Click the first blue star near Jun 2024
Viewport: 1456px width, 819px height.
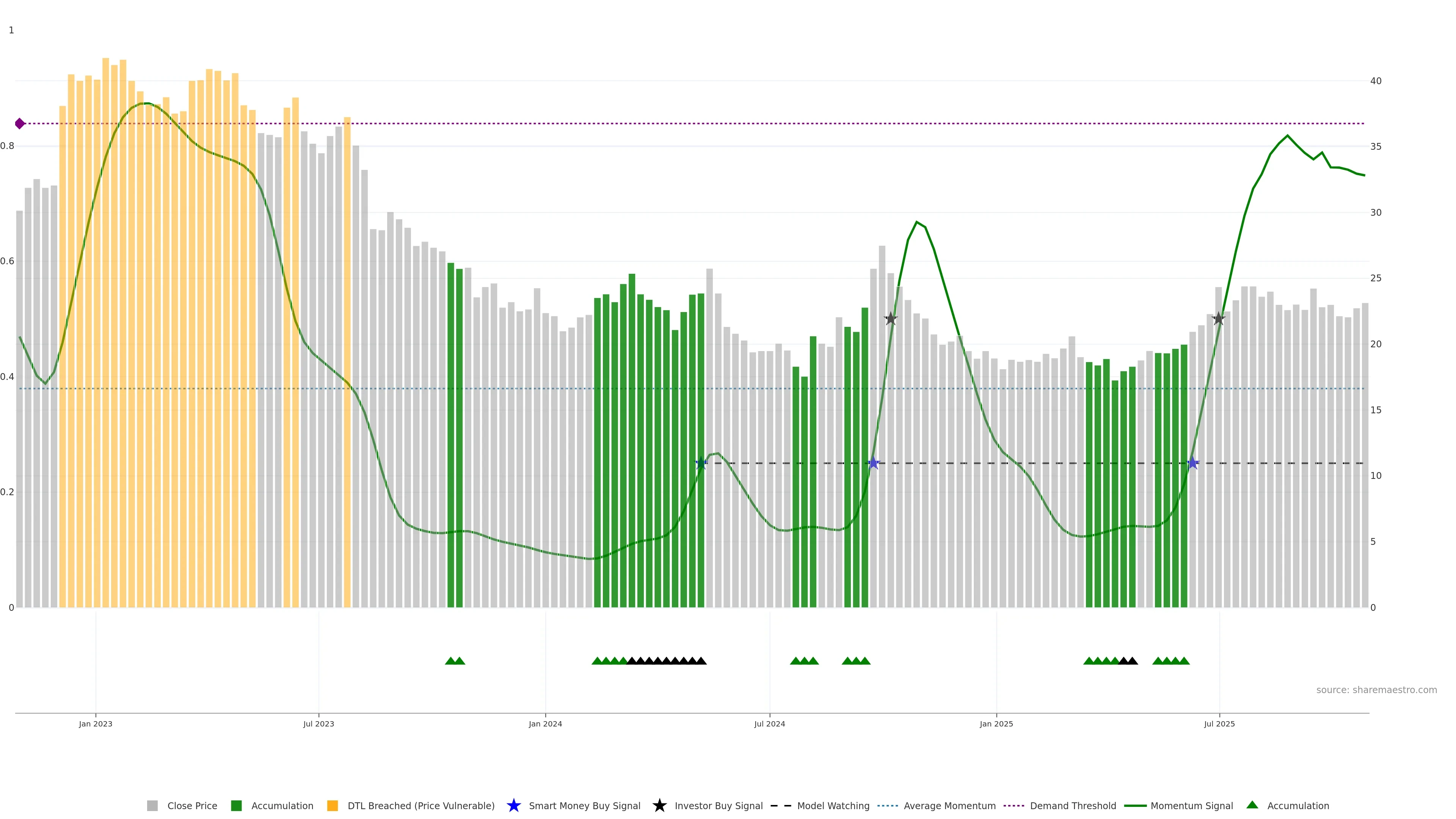701,463
